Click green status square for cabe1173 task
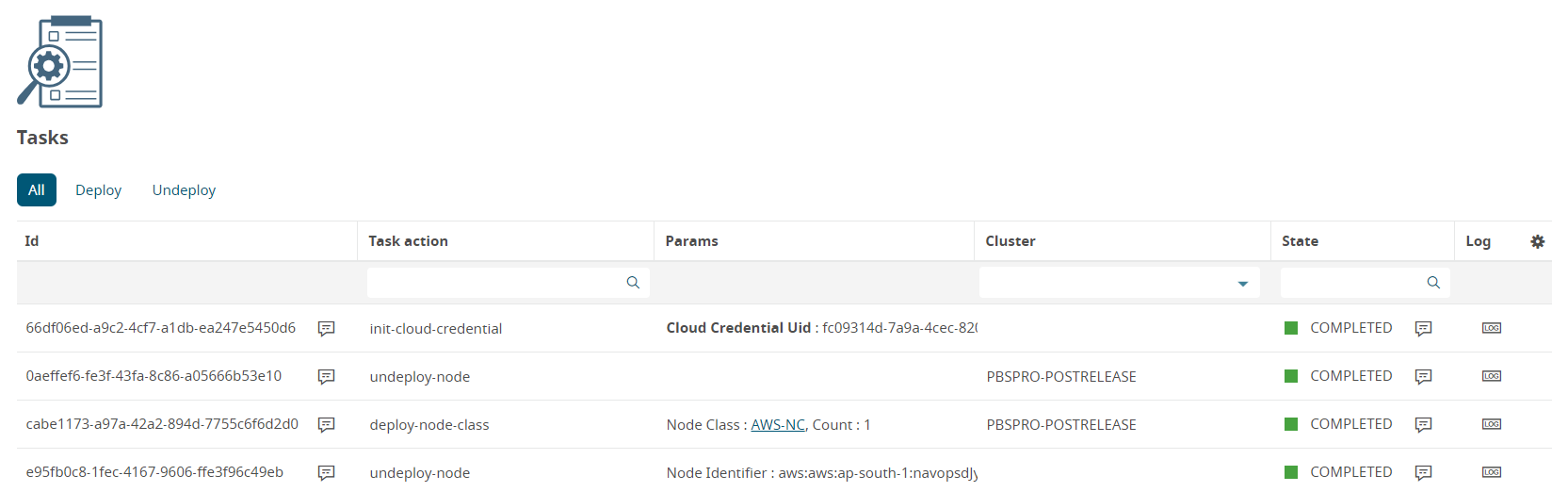Image resolution: width=1568 pixels, height=492 pixels. tap(1291, 424)
